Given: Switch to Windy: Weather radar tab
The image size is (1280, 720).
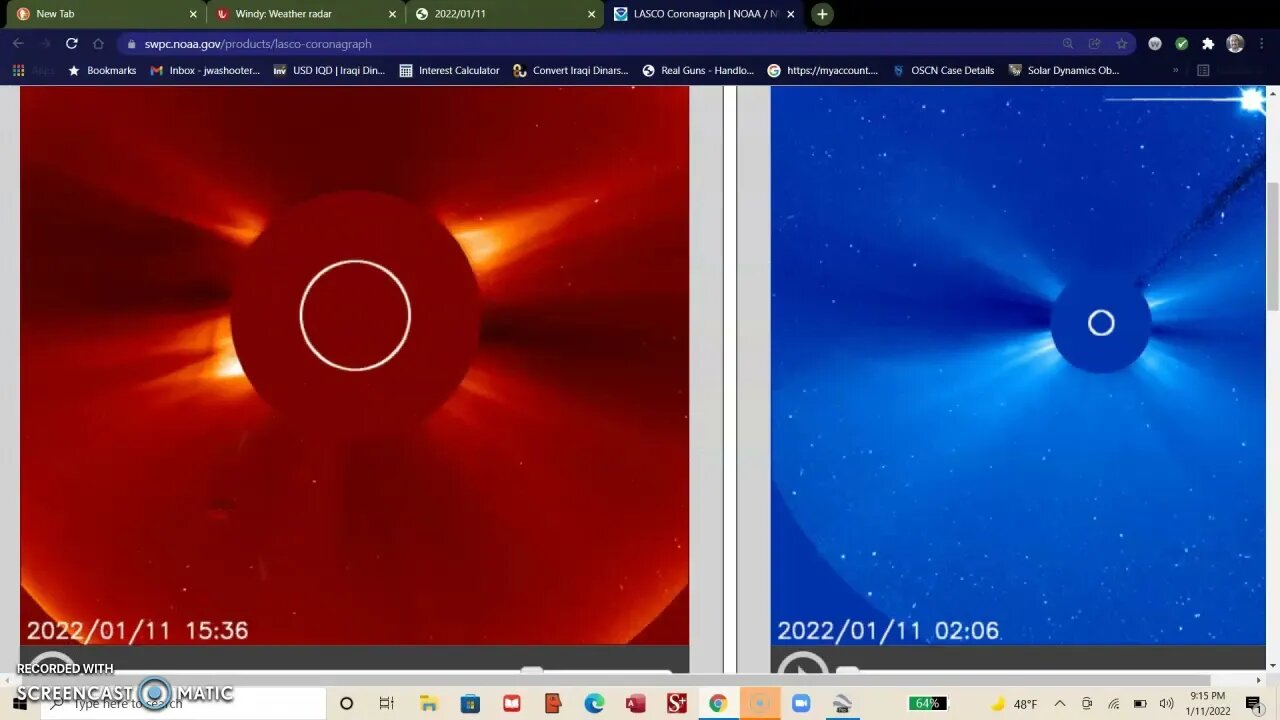Looking at the screenshot, I should [x=308, y=14].
